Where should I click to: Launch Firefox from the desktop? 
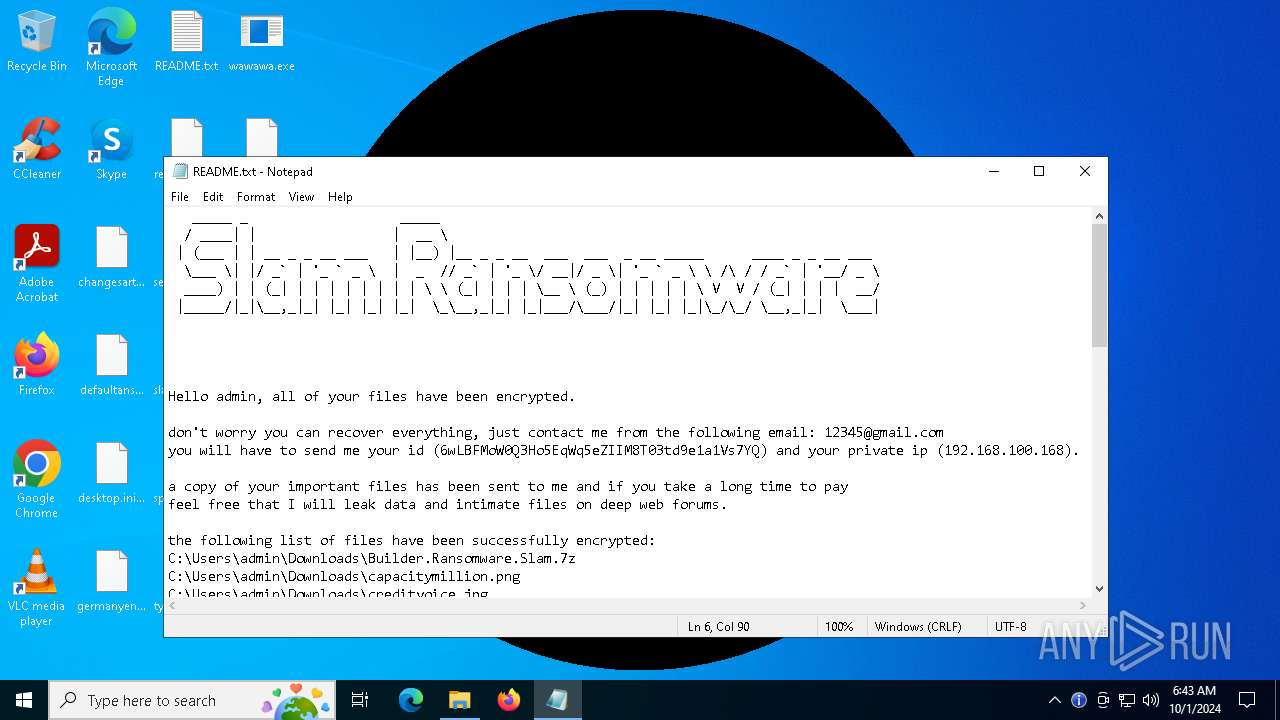pyautogui.click(x=37, y=365)
